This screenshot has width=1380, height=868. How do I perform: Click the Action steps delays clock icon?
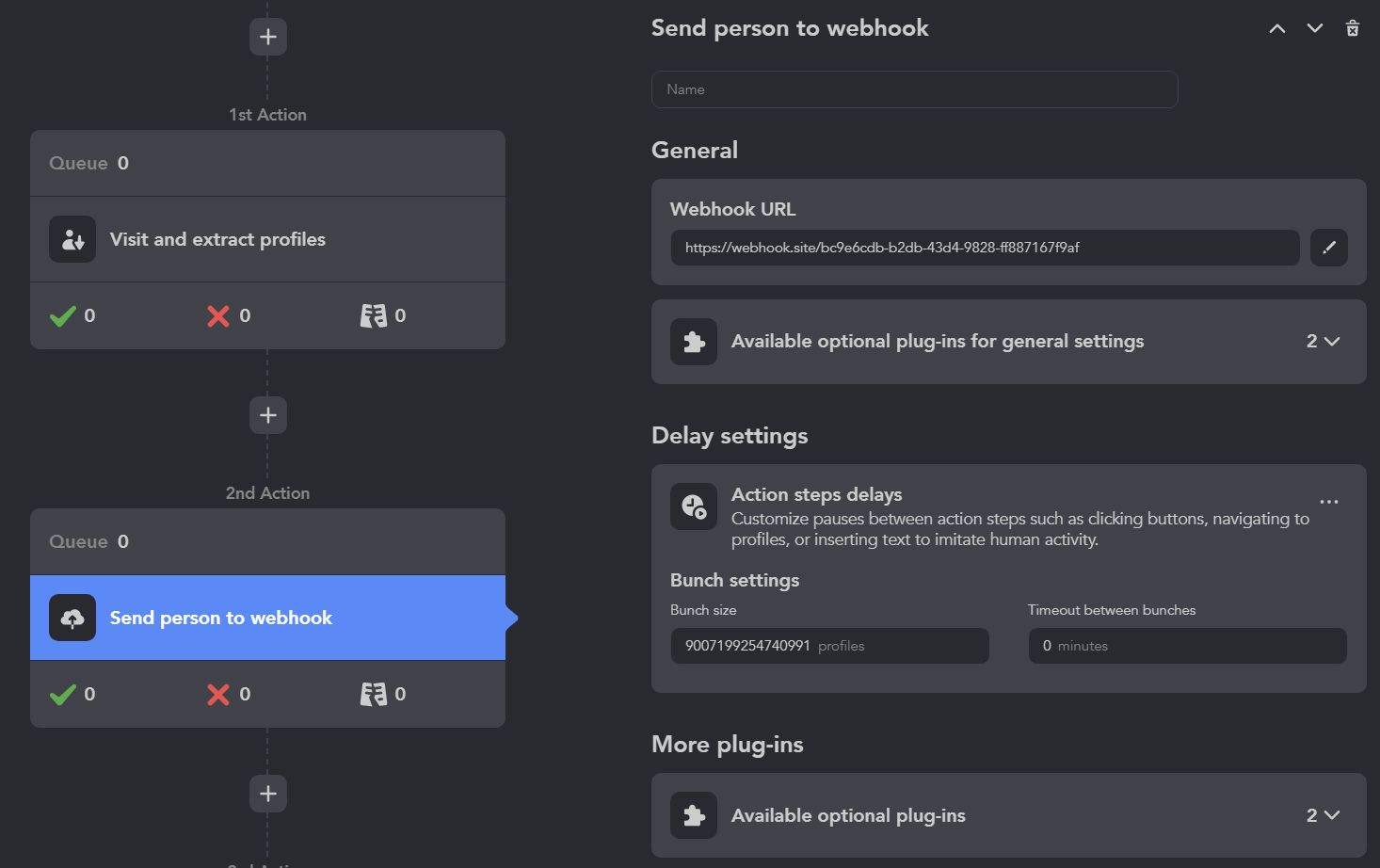693,506
